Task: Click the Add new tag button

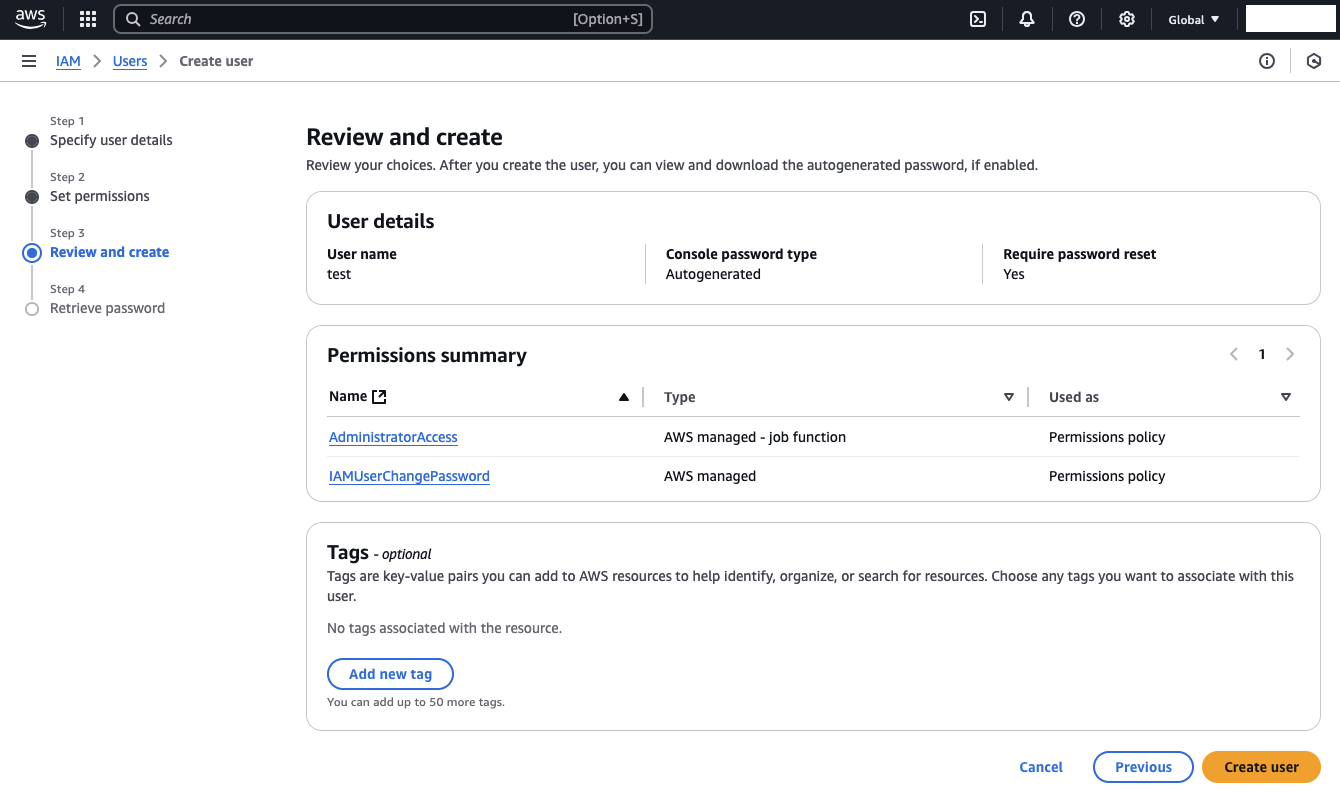Action: (390, 674)
